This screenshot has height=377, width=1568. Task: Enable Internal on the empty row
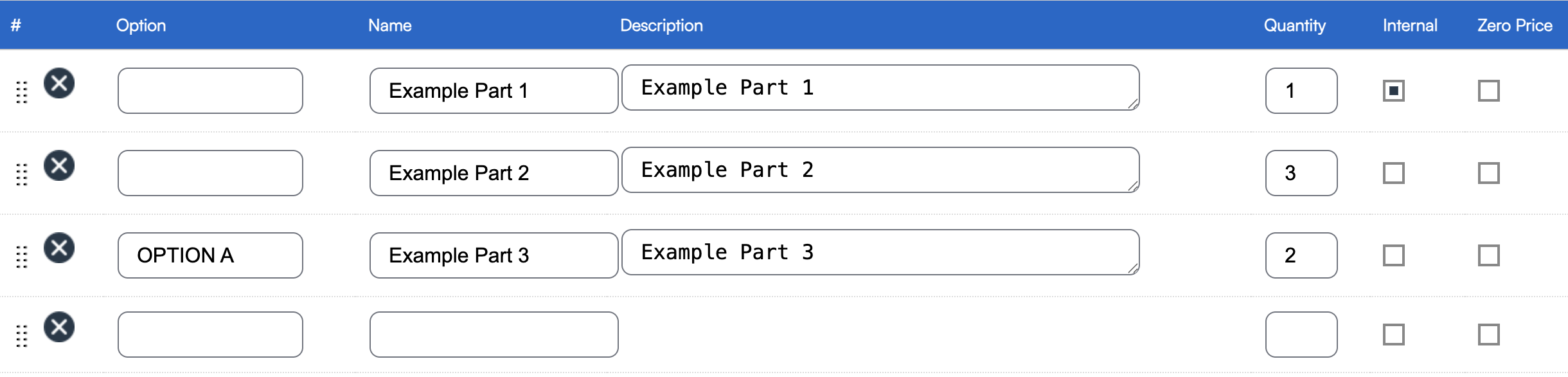point(1393,335)
